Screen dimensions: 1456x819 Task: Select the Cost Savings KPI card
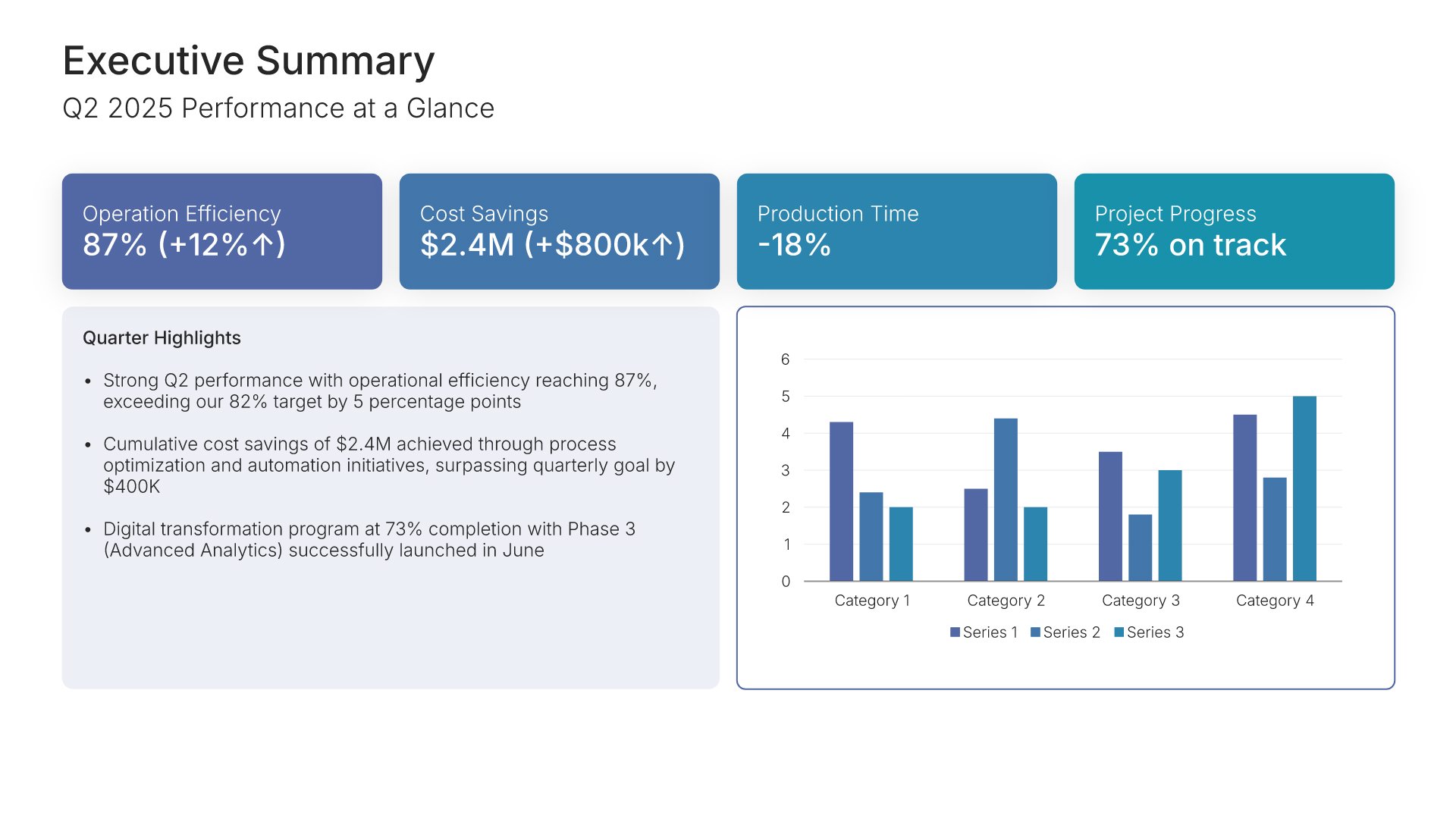click(x=559, y=231)
